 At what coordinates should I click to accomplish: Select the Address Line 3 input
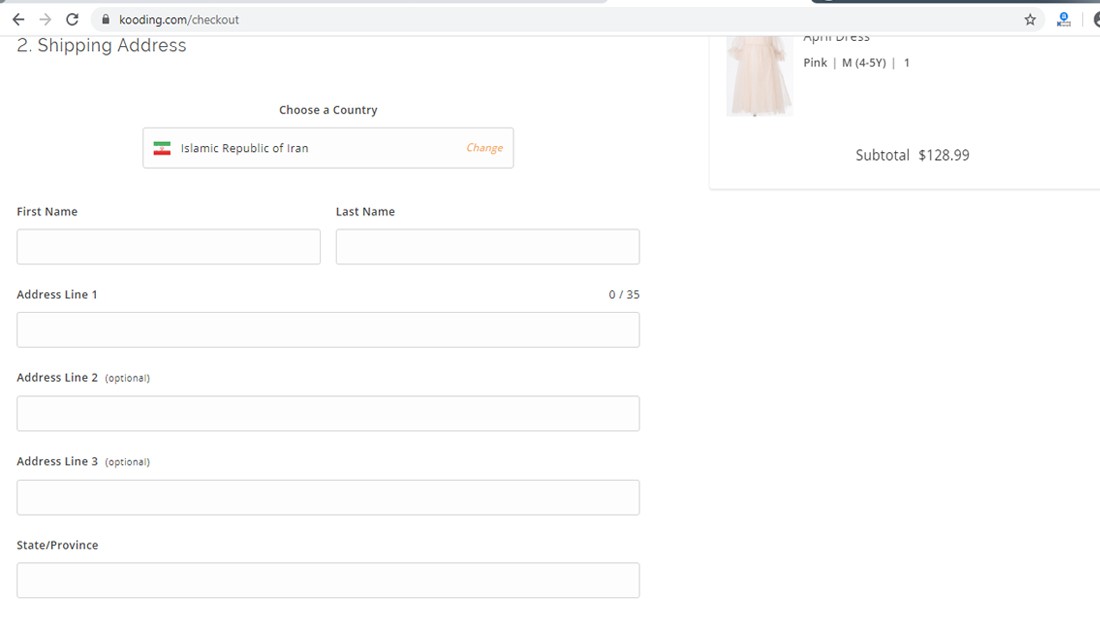[x=328, y=498]
